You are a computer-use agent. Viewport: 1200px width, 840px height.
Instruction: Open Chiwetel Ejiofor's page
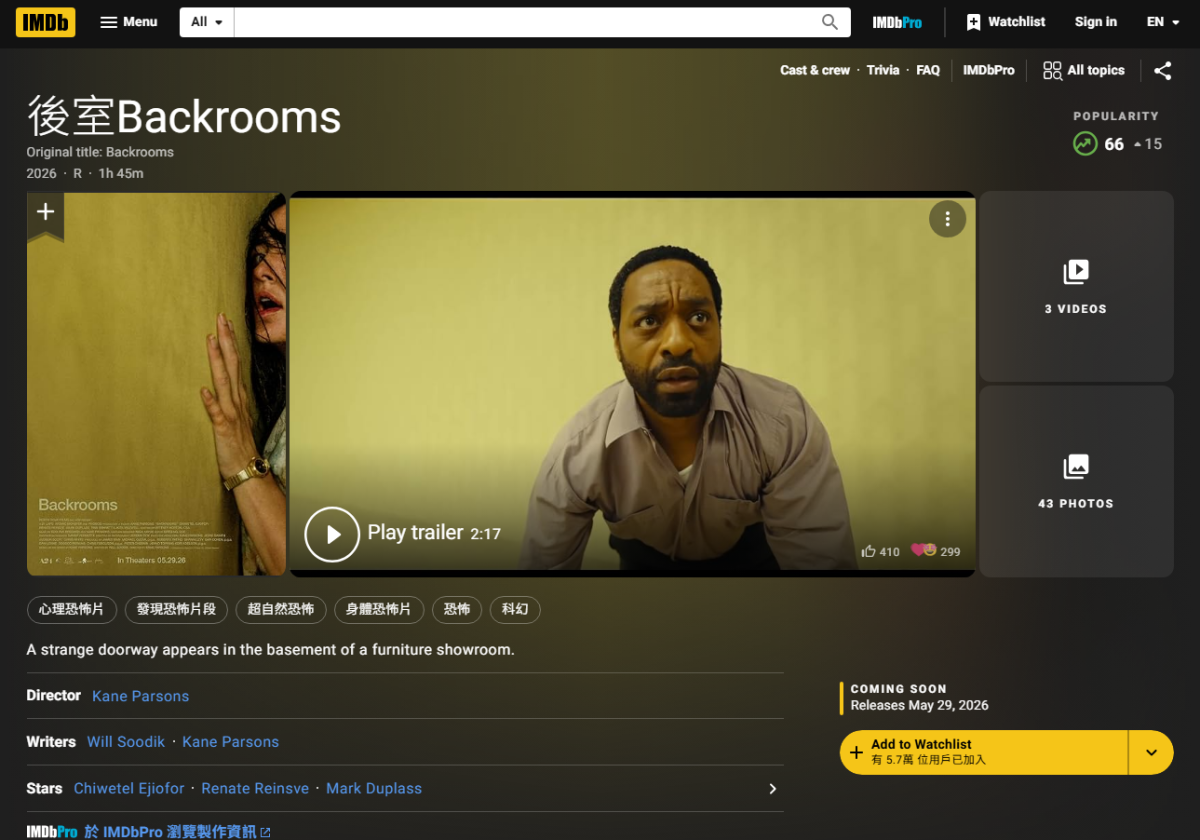pos(129,788)
